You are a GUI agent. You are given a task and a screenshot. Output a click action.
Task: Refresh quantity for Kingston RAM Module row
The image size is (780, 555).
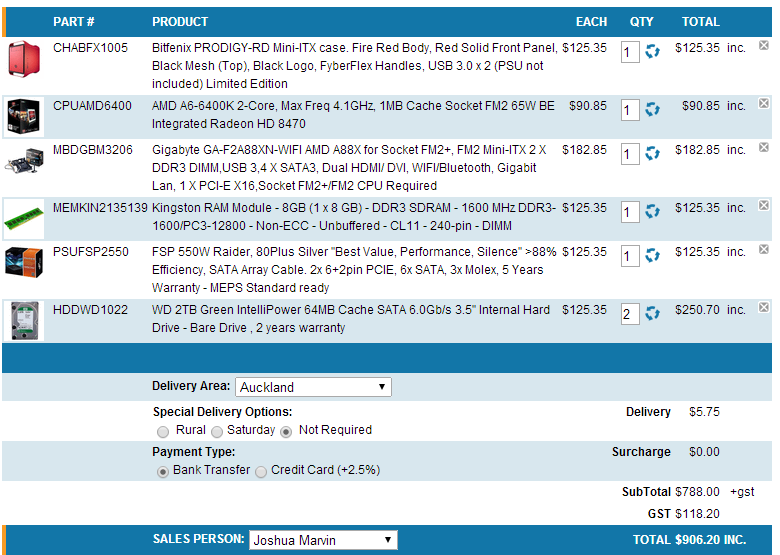pyautogui.click(x=652, y=211)
